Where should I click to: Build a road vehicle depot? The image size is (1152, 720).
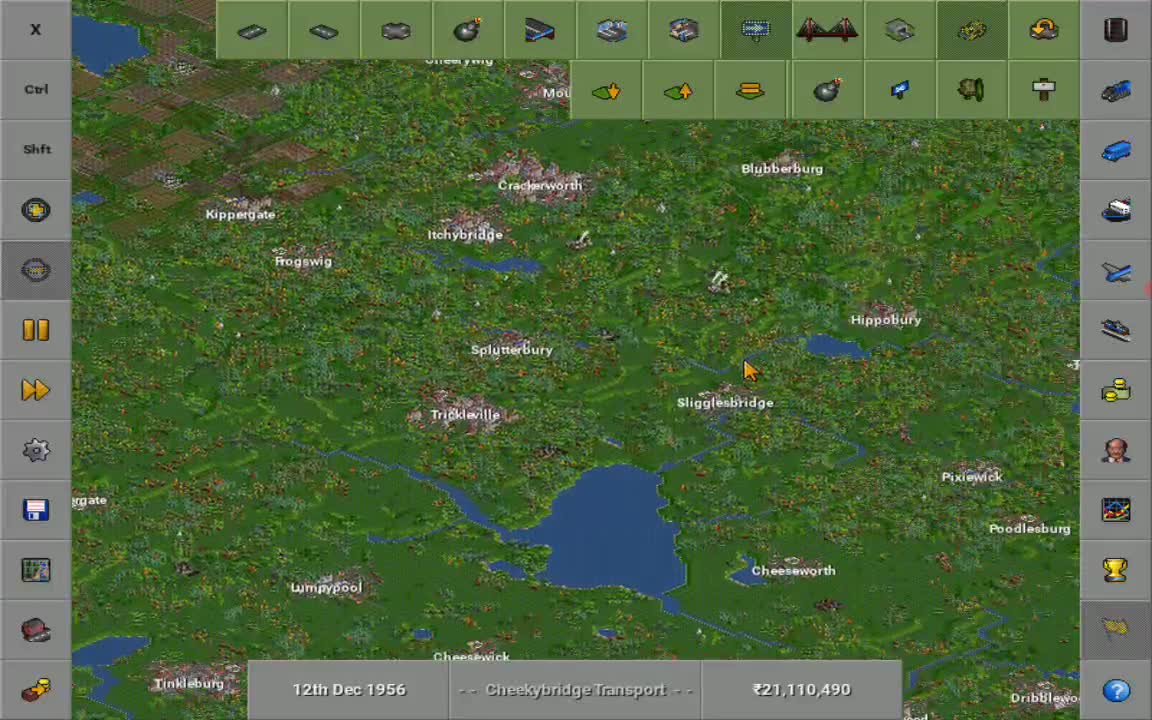(x=539, y=30)
